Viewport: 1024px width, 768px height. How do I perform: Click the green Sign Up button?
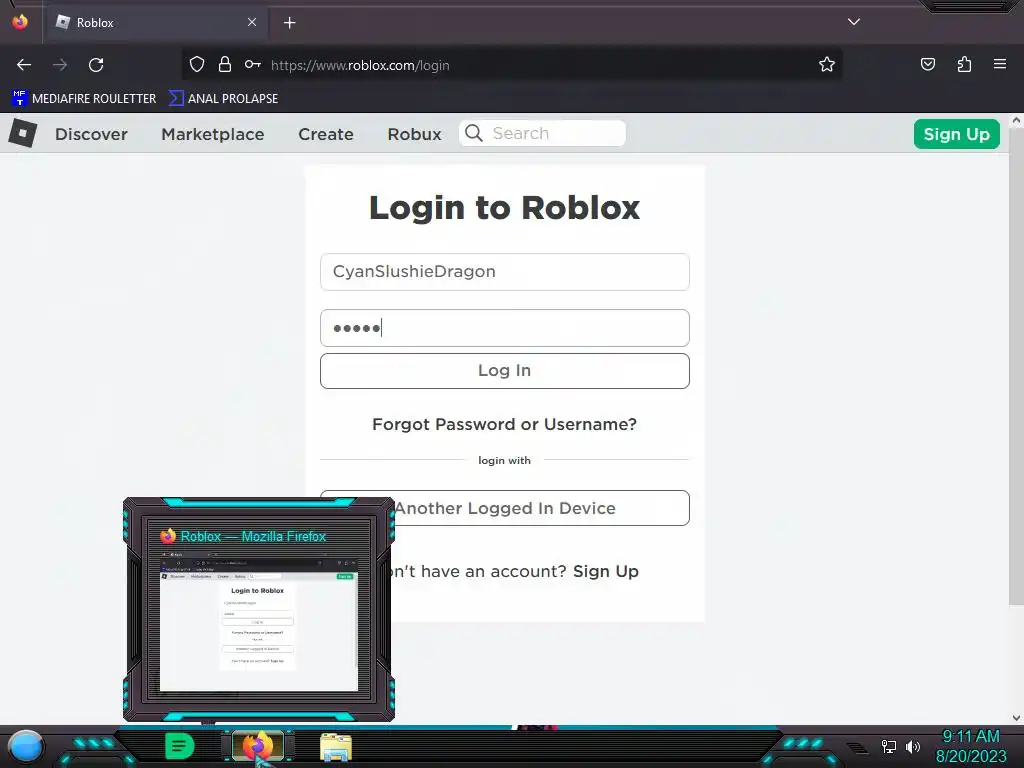click(957, 134)
